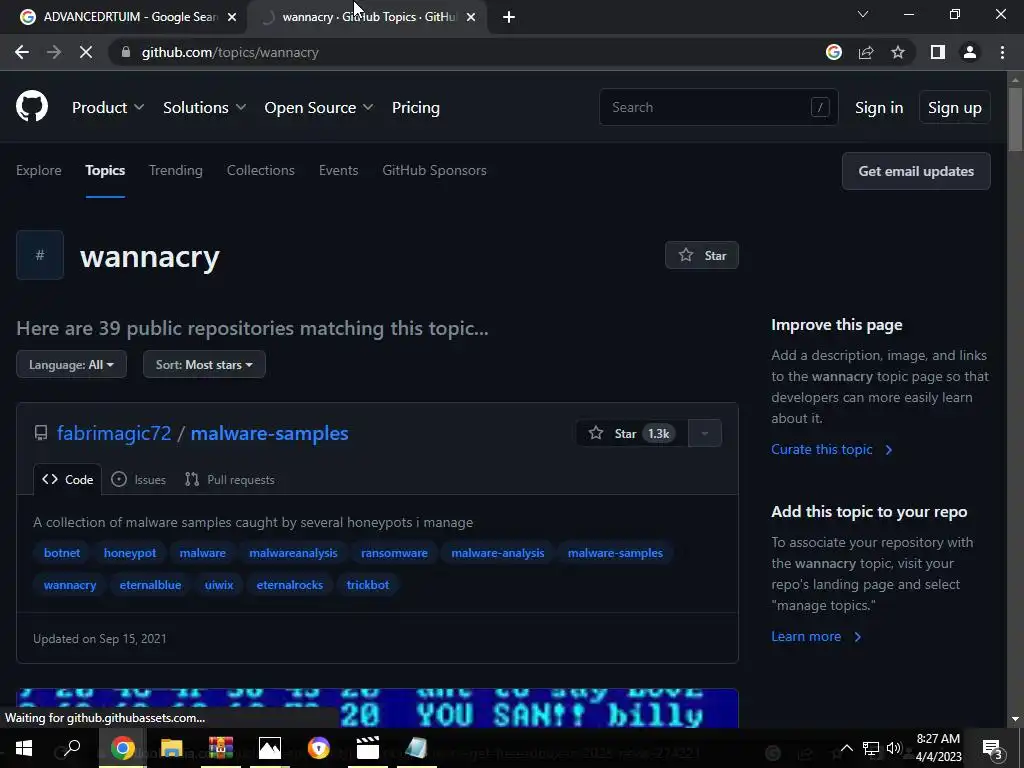Open Pricing page
The width and height of the screenshot is (1024, 768).
coord(416,107)
